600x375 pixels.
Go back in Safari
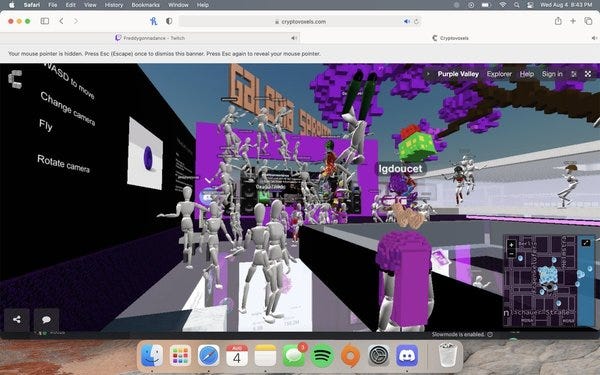click(x=61, y=21)
